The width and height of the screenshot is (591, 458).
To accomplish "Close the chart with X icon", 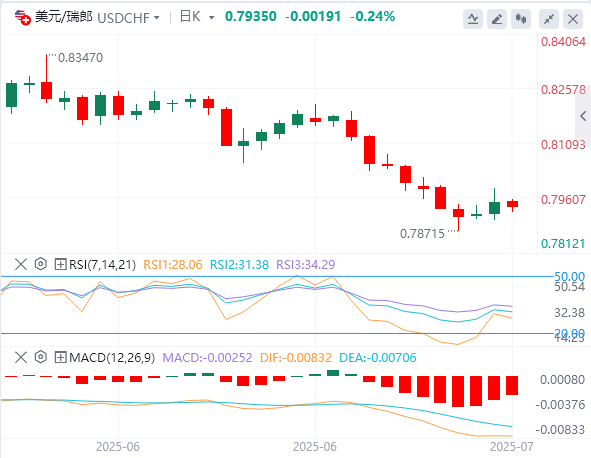I will click(x=573, y=19).
